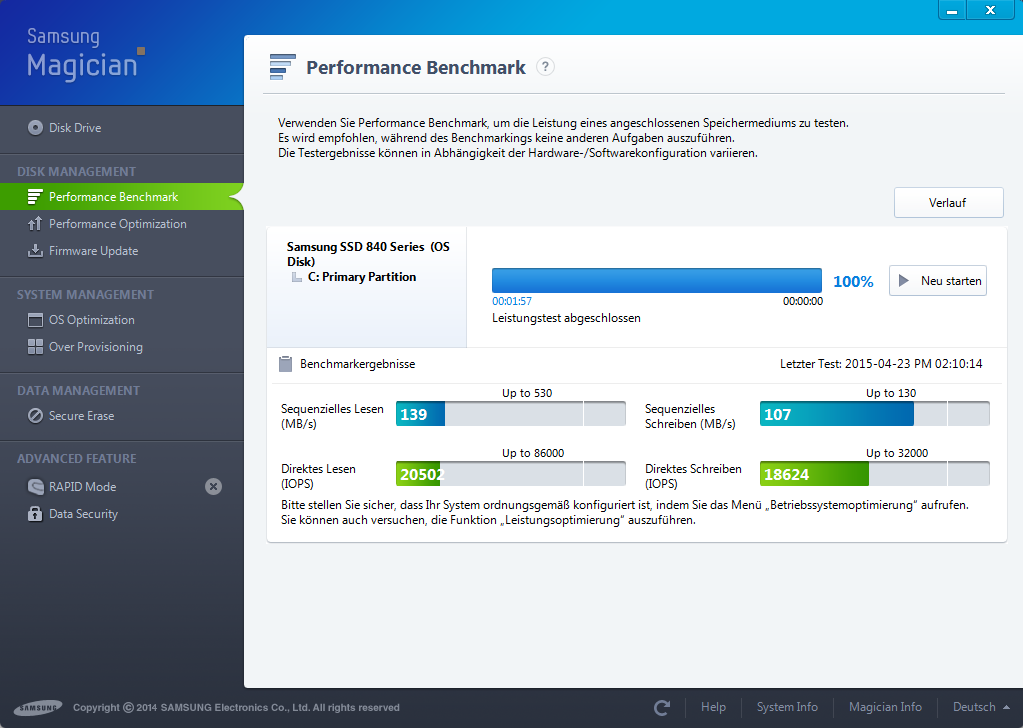Click the X status indicator beside RAPID Mode
The image size is (1023, 728).
click(213, 487)
